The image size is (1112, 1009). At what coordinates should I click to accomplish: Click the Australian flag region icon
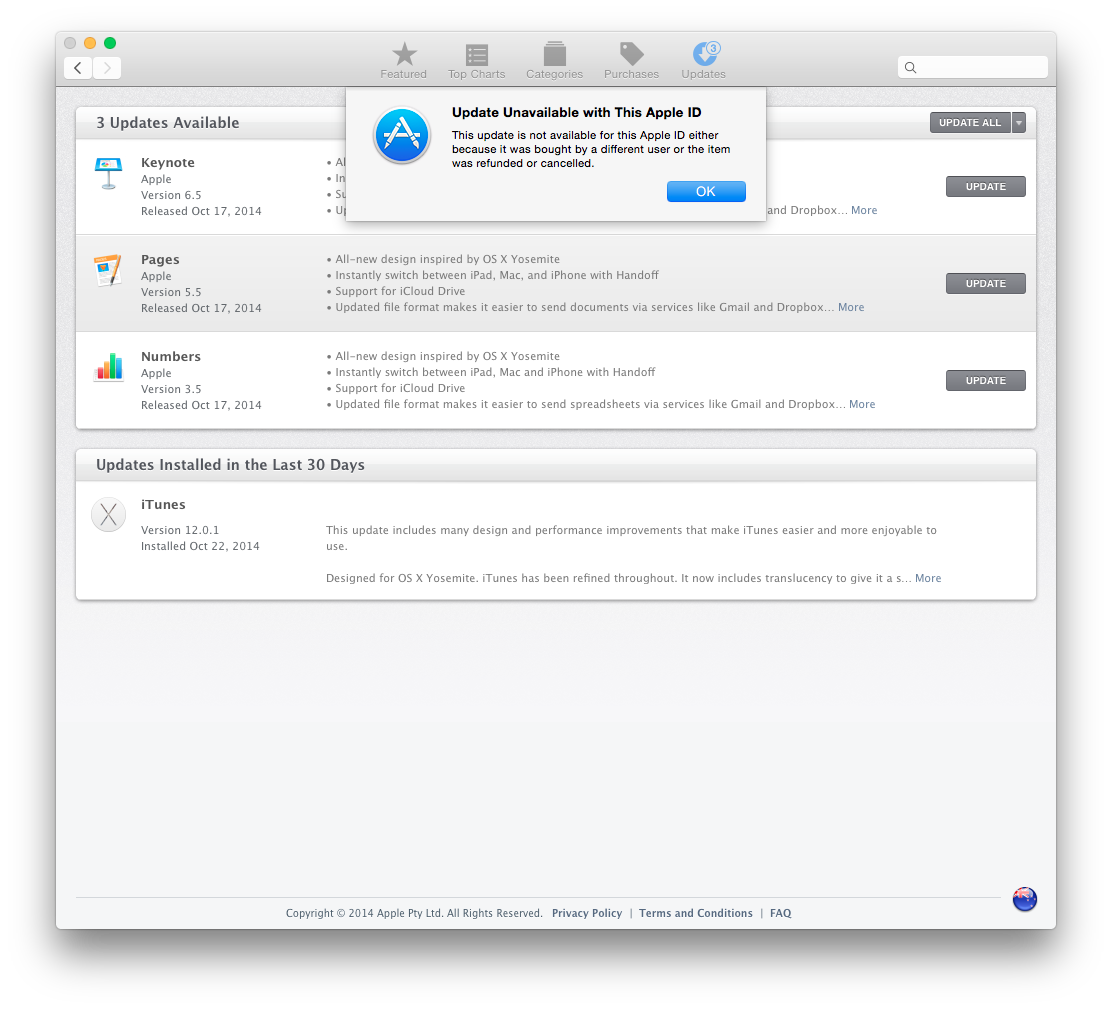(x=1024, y=898)
